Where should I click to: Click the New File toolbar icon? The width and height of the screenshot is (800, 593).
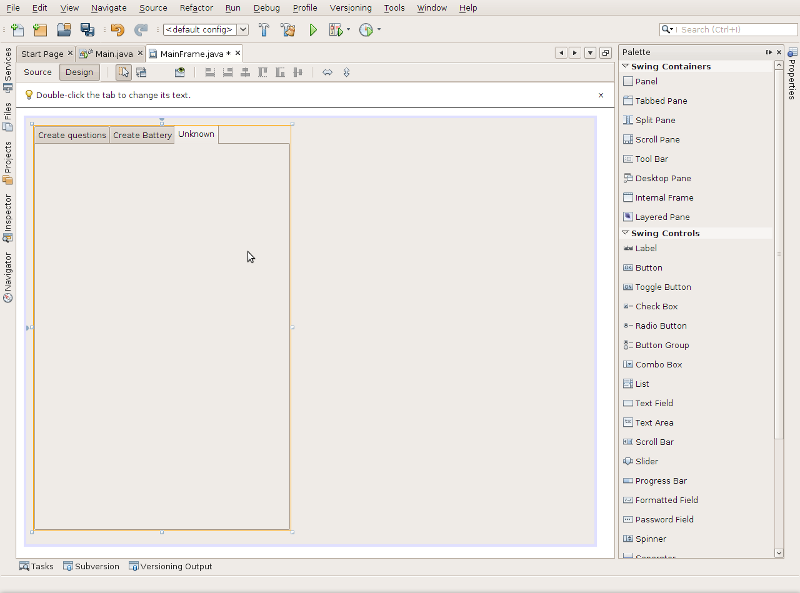pyautogui.click(x=17, y=30)
